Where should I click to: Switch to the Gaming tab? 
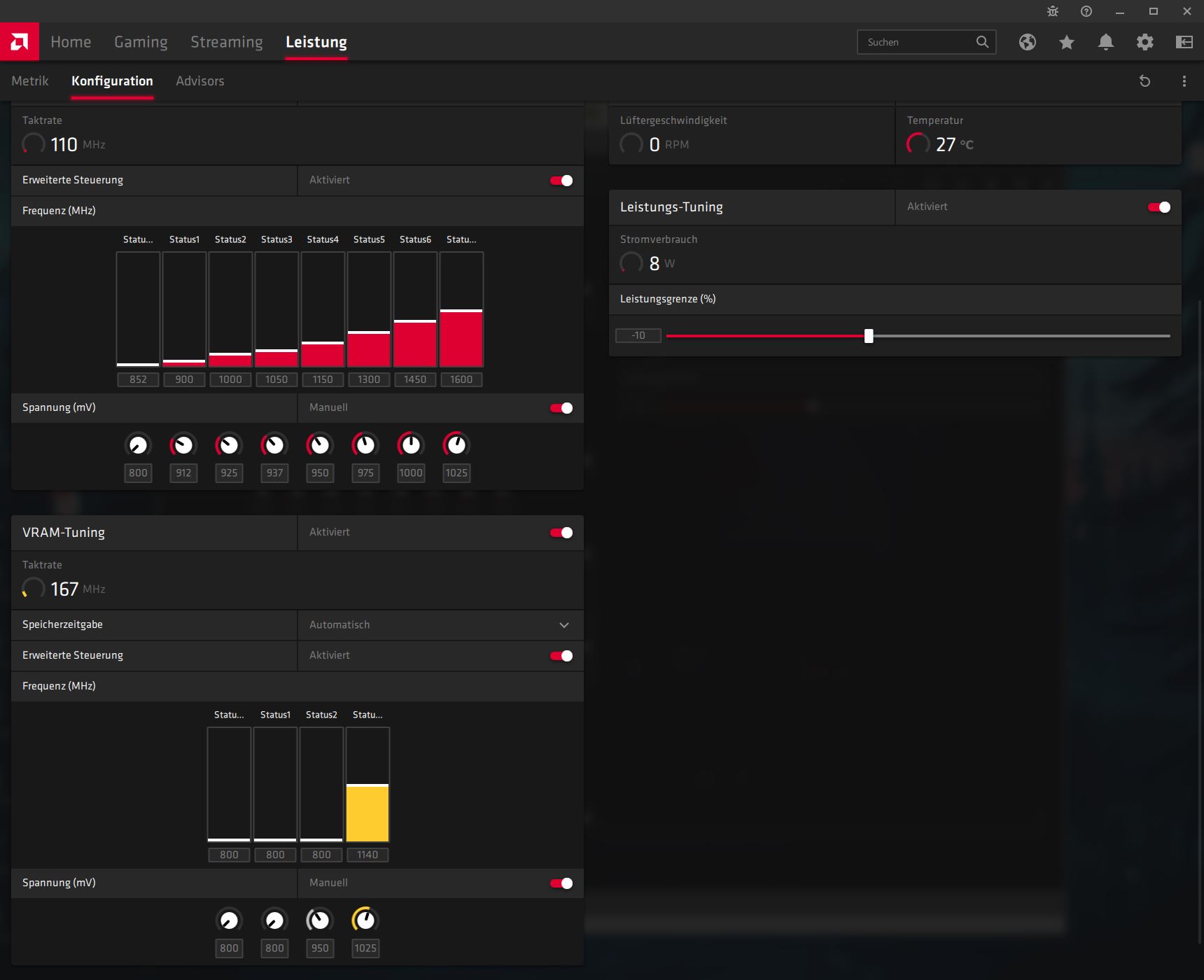[x=141, y=42]
